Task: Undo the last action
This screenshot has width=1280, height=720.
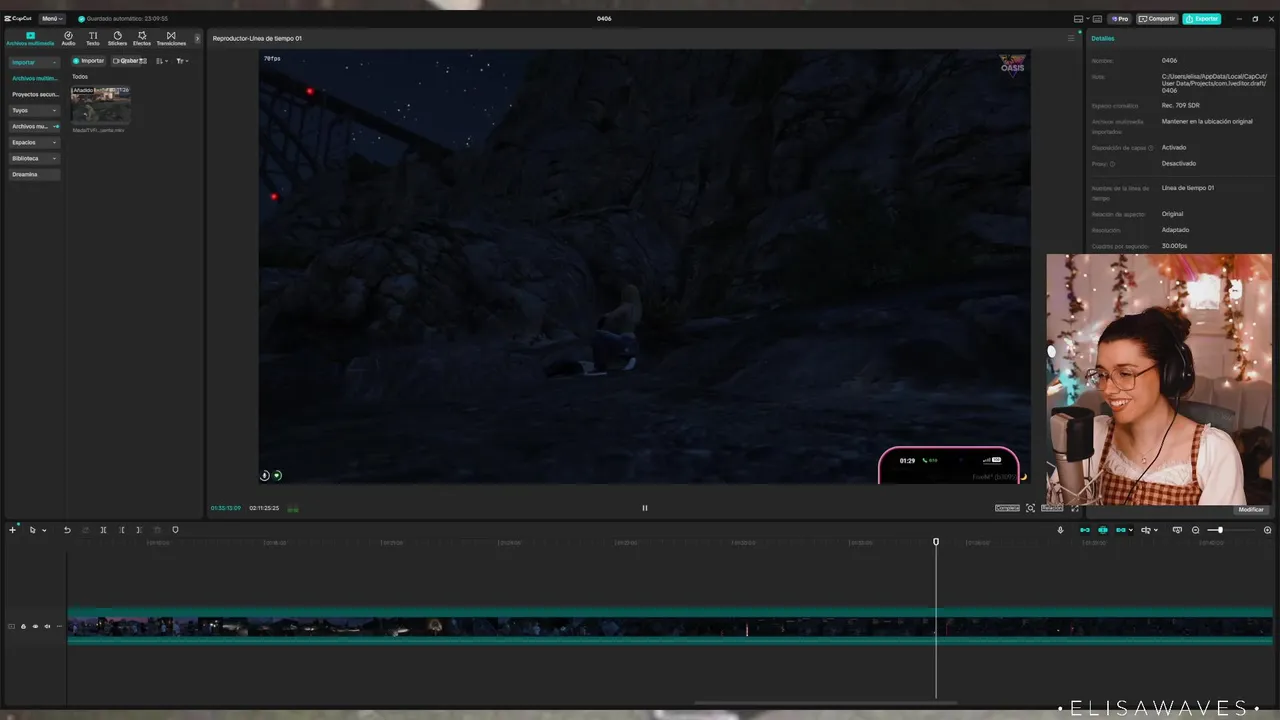Action: [67, 530]
